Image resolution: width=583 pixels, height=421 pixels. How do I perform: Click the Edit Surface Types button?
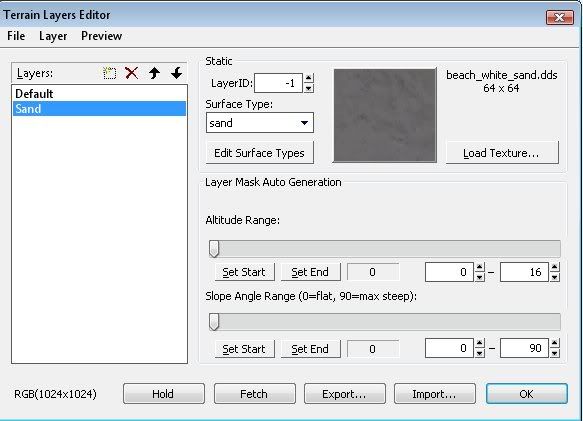(x=260, y=153)
